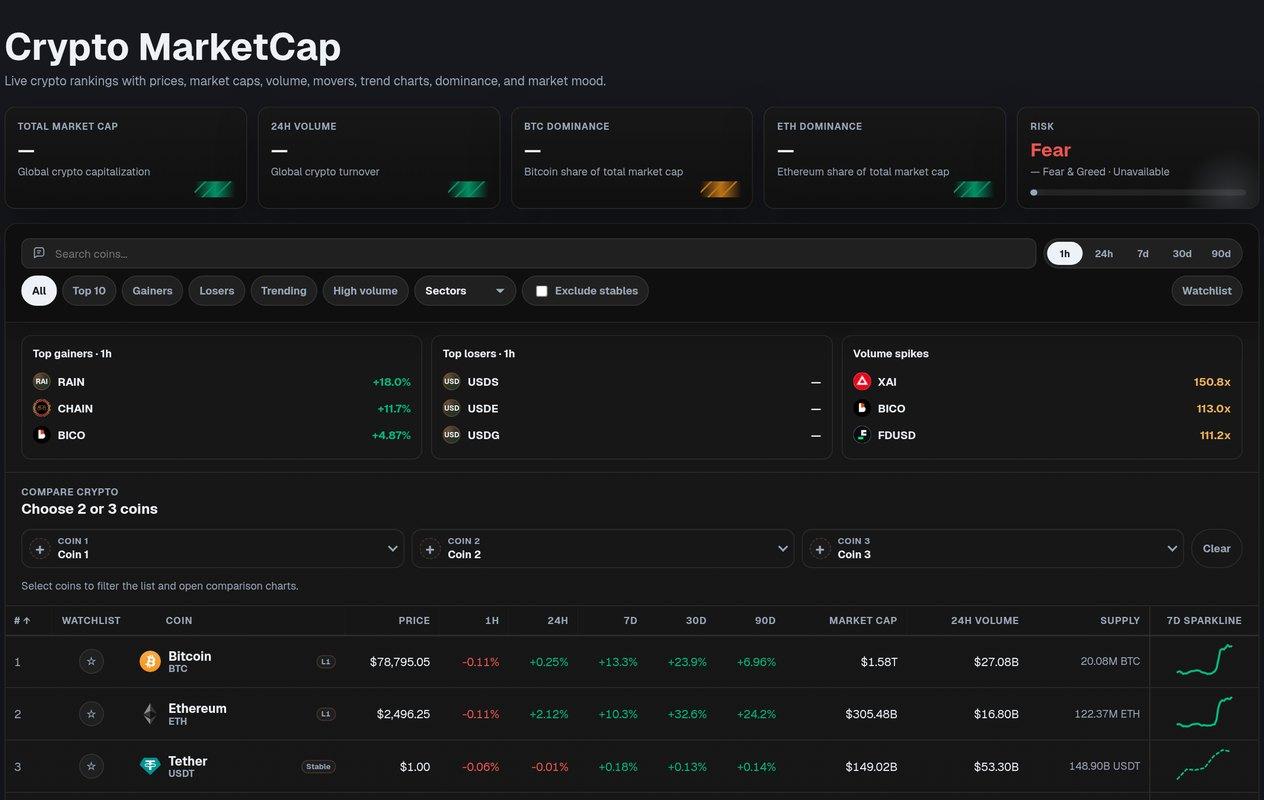Add Bitcoin to watchlist with star

point(91,662)
